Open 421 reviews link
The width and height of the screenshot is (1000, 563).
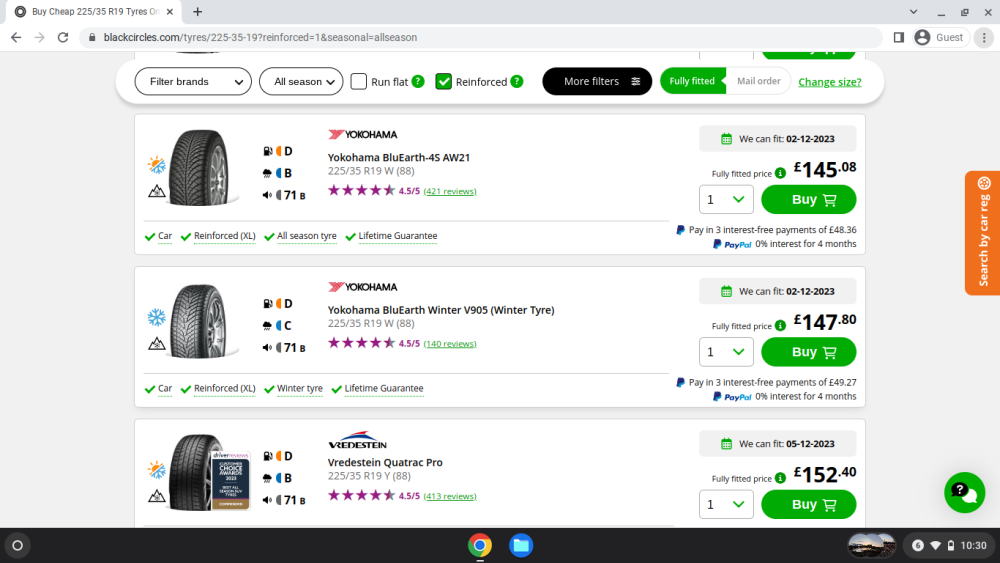pos(450,191)
